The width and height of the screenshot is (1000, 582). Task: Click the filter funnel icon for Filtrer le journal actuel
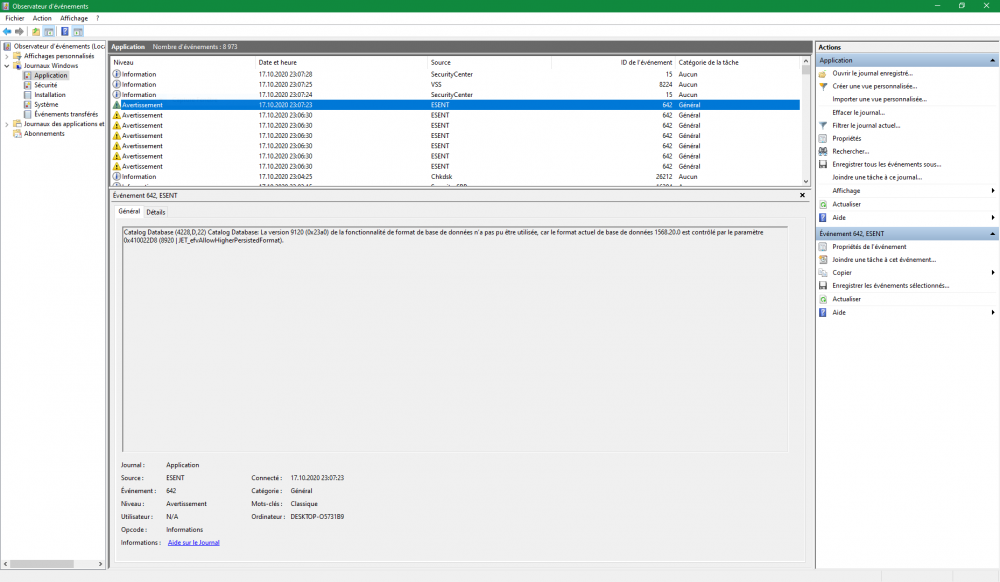coord(823,125)
